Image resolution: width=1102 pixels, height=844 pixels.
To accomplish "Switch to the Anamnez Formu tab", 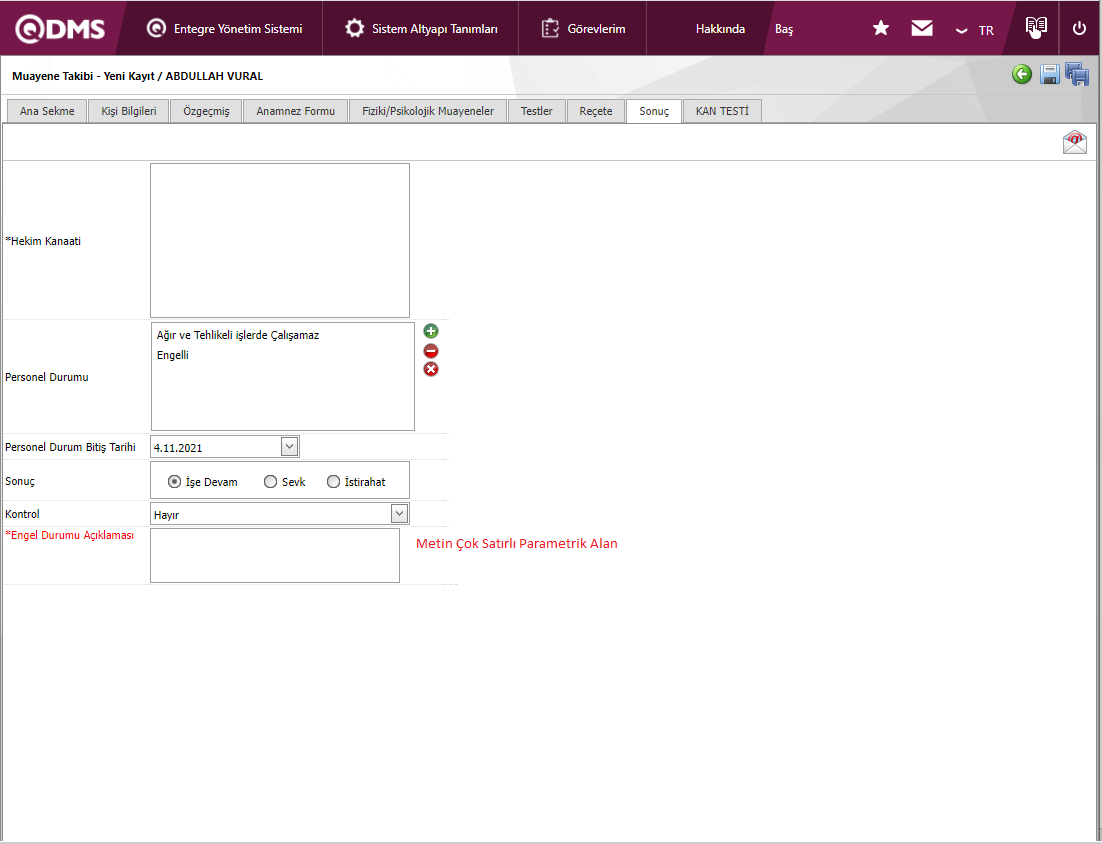I will coord(295,111).
